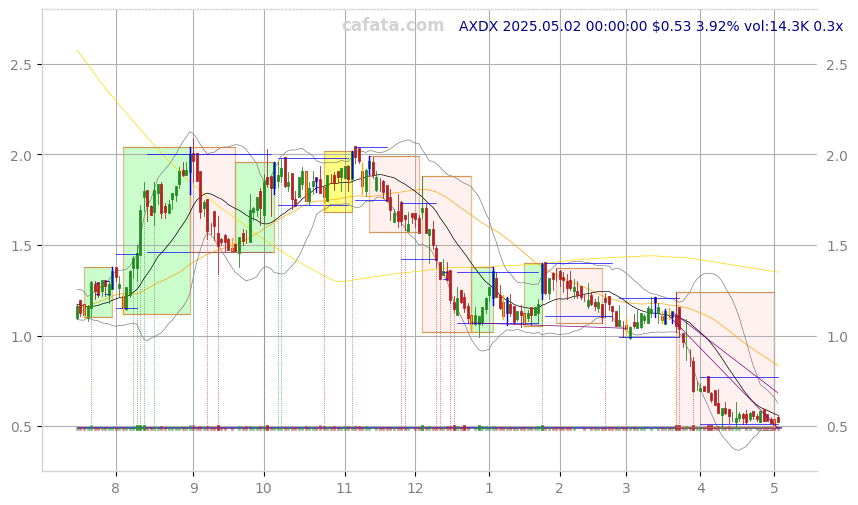Click month label 1 on x-axis
Image resolution: width=858 pixels, height=505 pixels.
click(x=489, y=488)
